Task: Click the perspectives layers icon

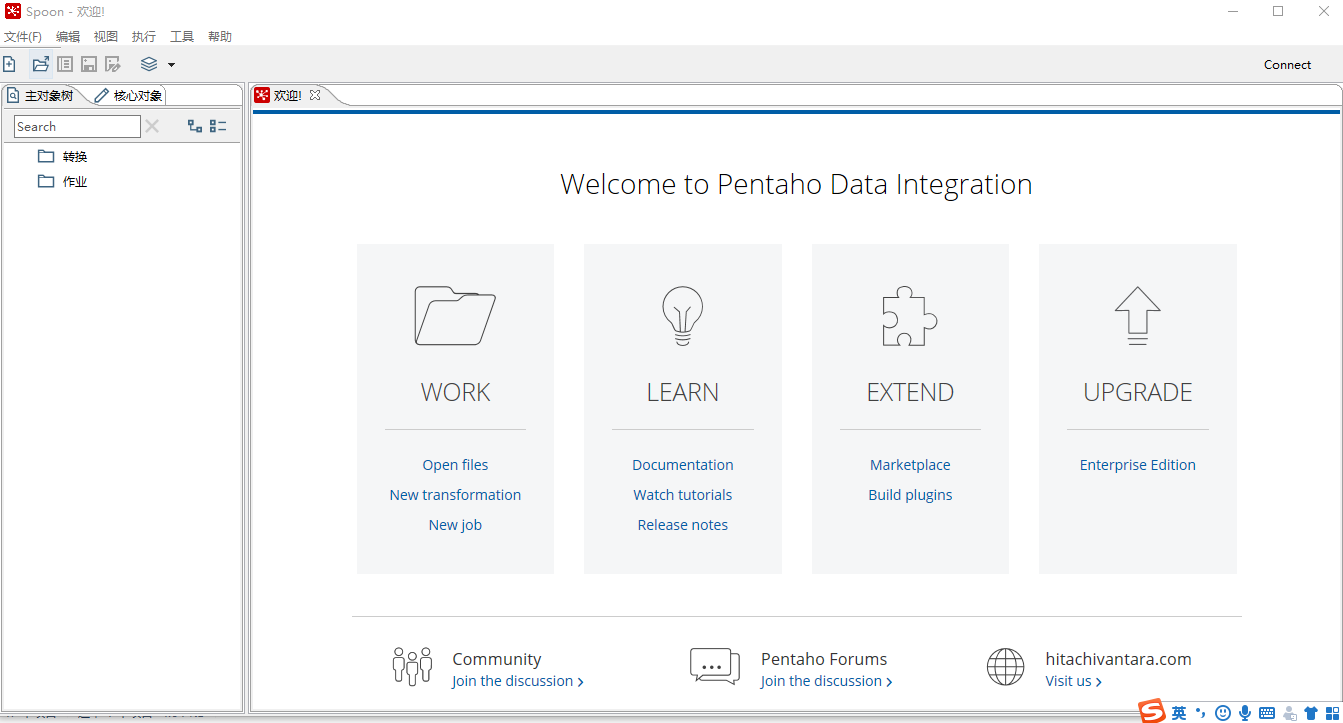Action: [149, 65]
